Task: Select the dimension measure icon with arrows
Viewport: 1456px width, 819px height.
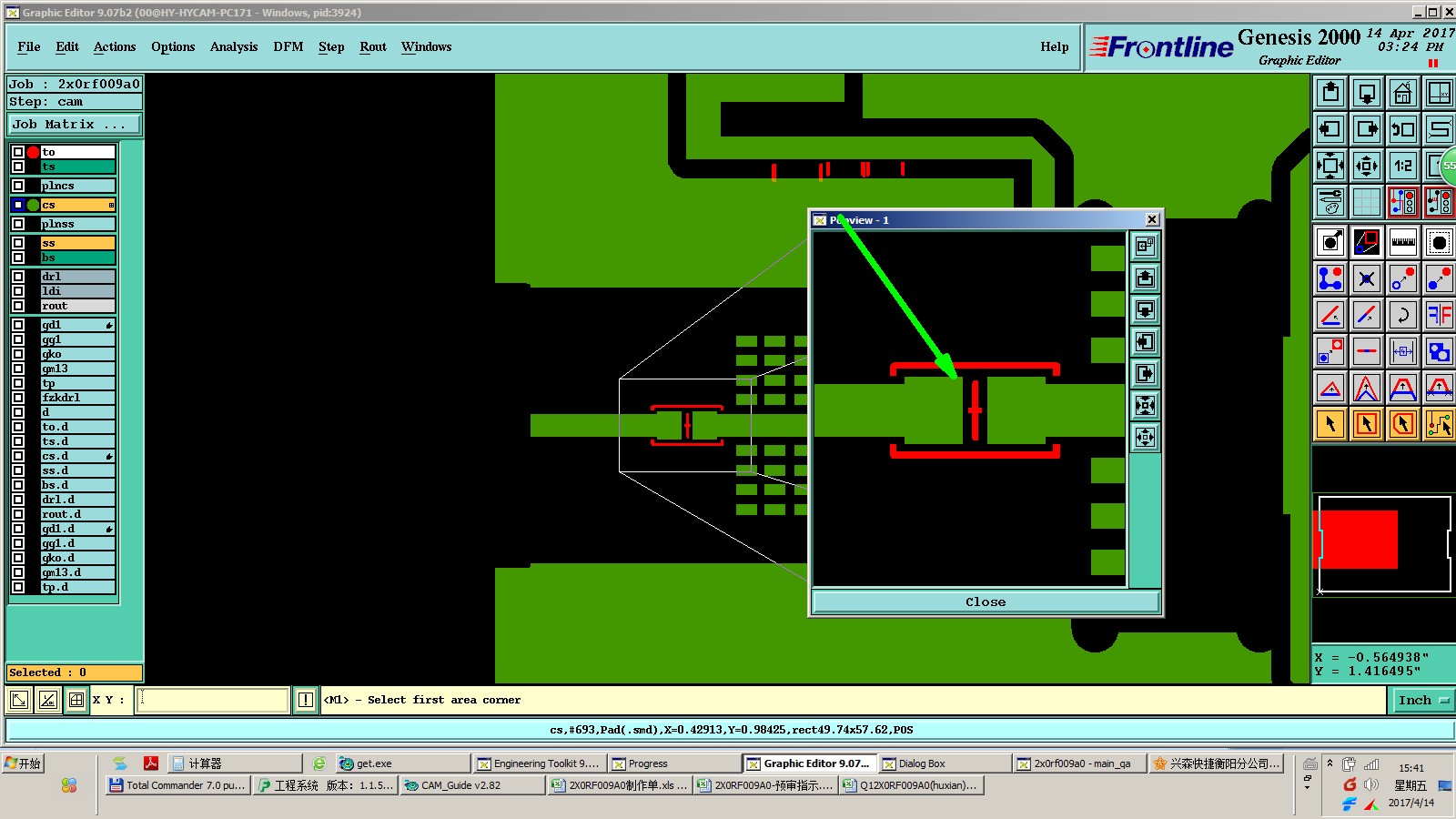Action: click(1403, 351)
